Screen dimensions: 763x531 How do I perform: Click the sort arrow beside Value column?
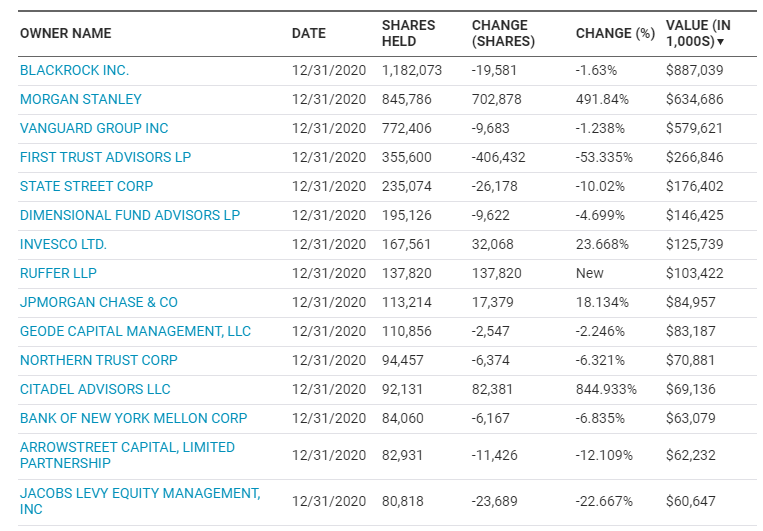pos(720,42)
